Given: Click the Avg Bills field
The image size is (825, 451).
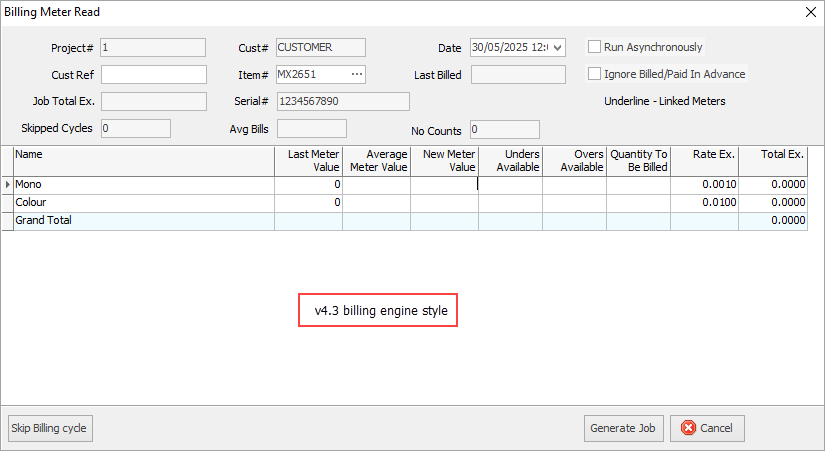Looking at the screenshot, I should click(x=312, y=128).
